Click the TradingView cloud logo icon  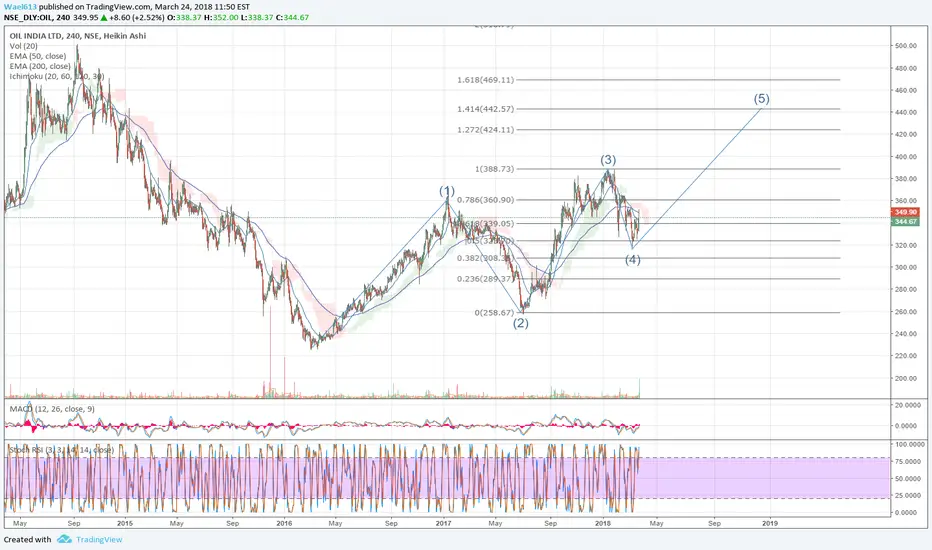(x=64, y=539)
